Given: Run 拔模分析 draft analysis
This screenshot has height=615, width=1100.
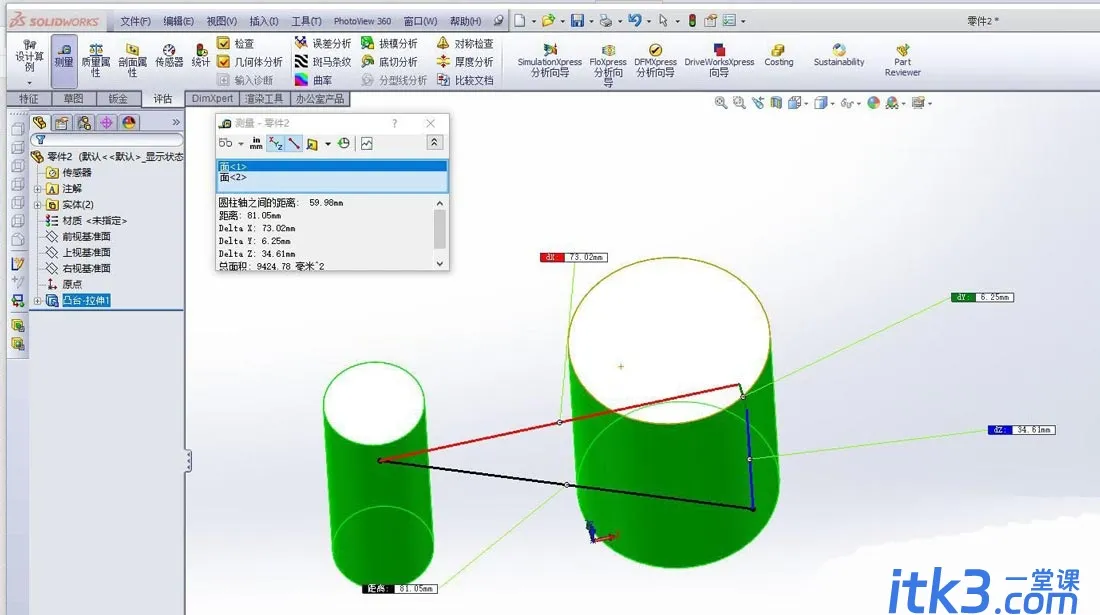Looking at the screenshot, I should click(x=389, y=43).
